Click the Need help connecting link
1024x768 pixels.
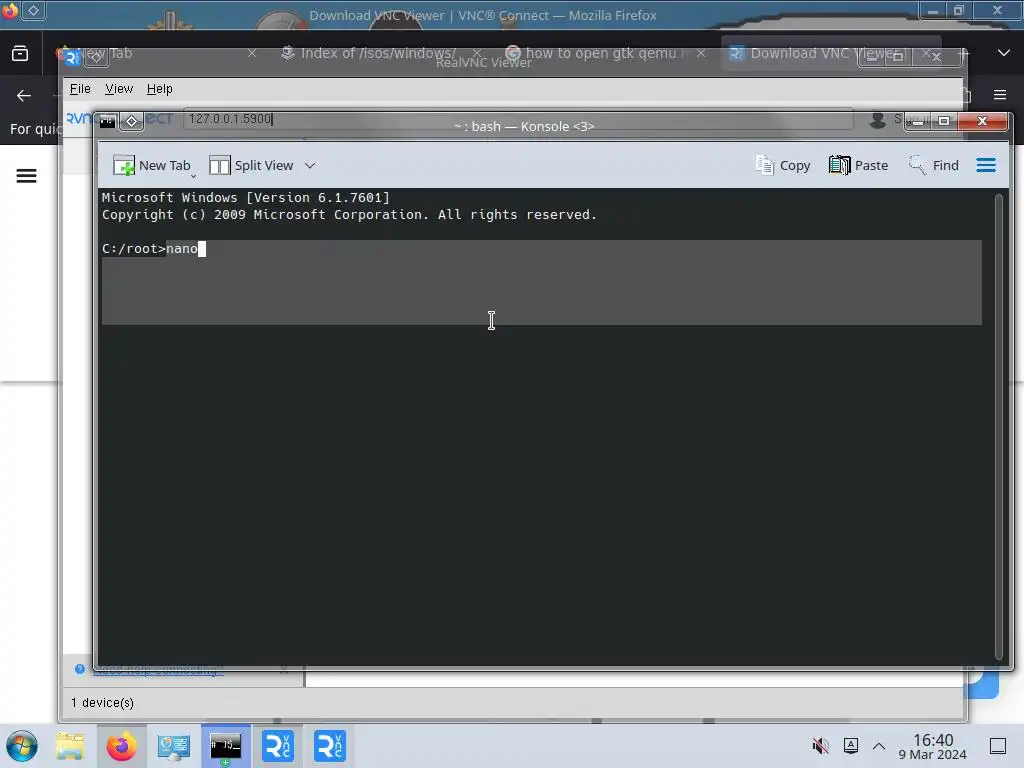(x=158, y=670)
